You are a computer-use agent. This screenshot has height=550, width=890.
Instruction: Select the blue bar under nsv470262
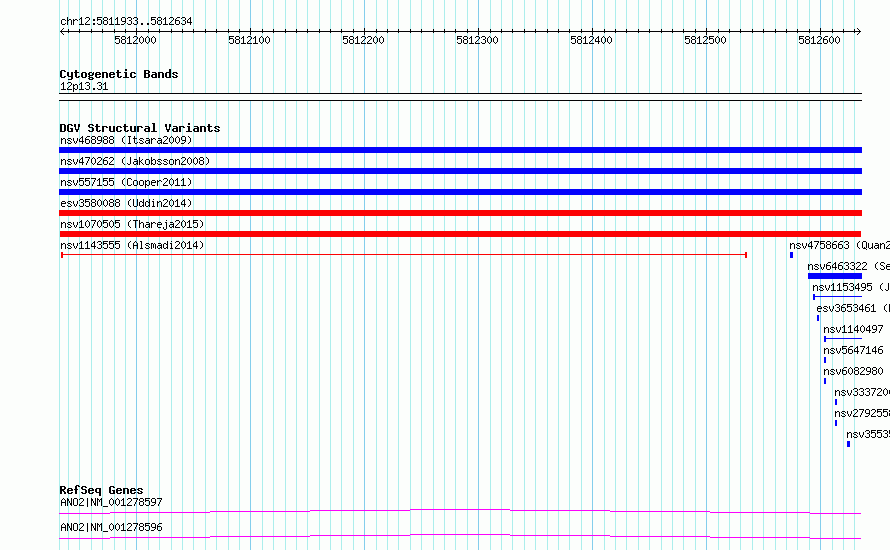pyautogui.click(x=460, y=171)
